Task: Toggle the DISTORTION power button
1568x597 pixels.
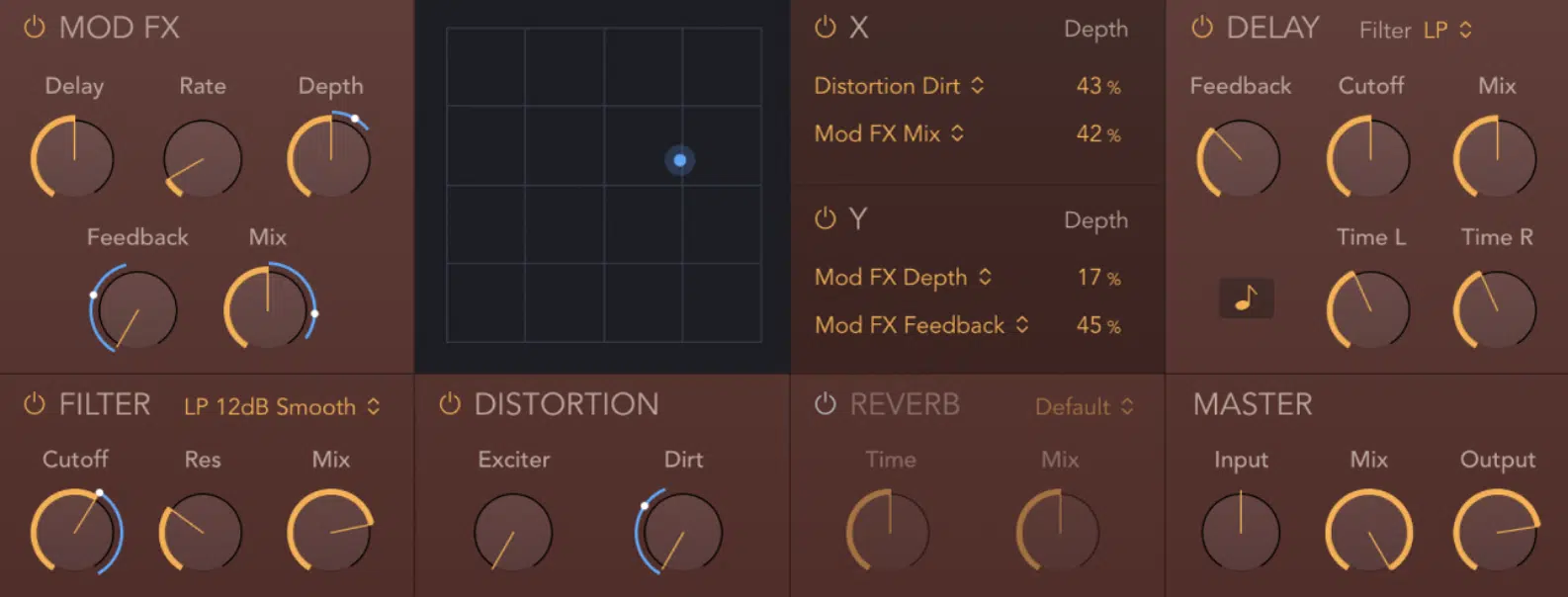Action: pyautogui.click(x=450, y=404)
